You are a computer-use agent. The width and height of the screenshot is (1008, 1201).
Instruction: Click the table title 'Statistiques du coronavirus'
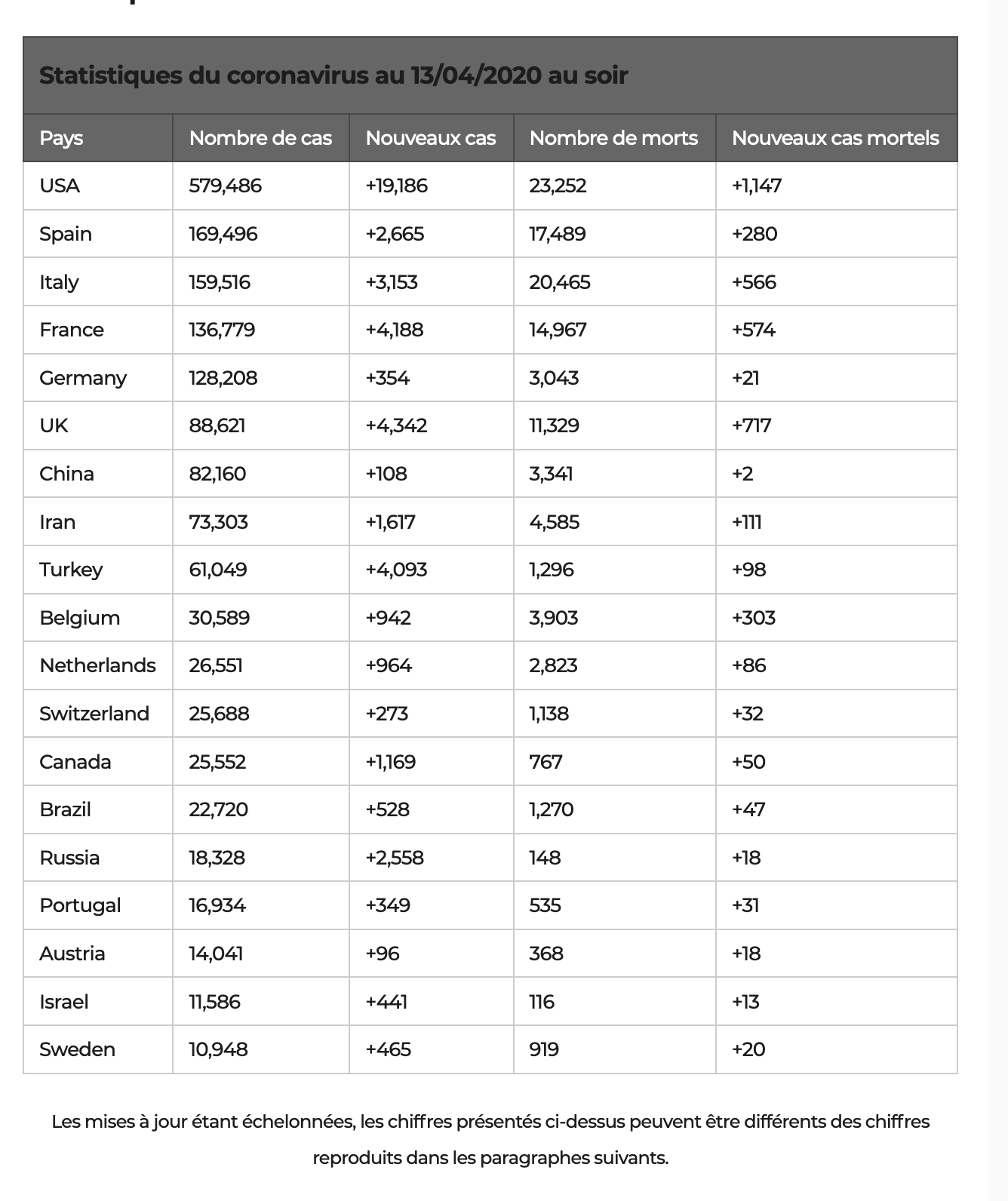point(333,75)
